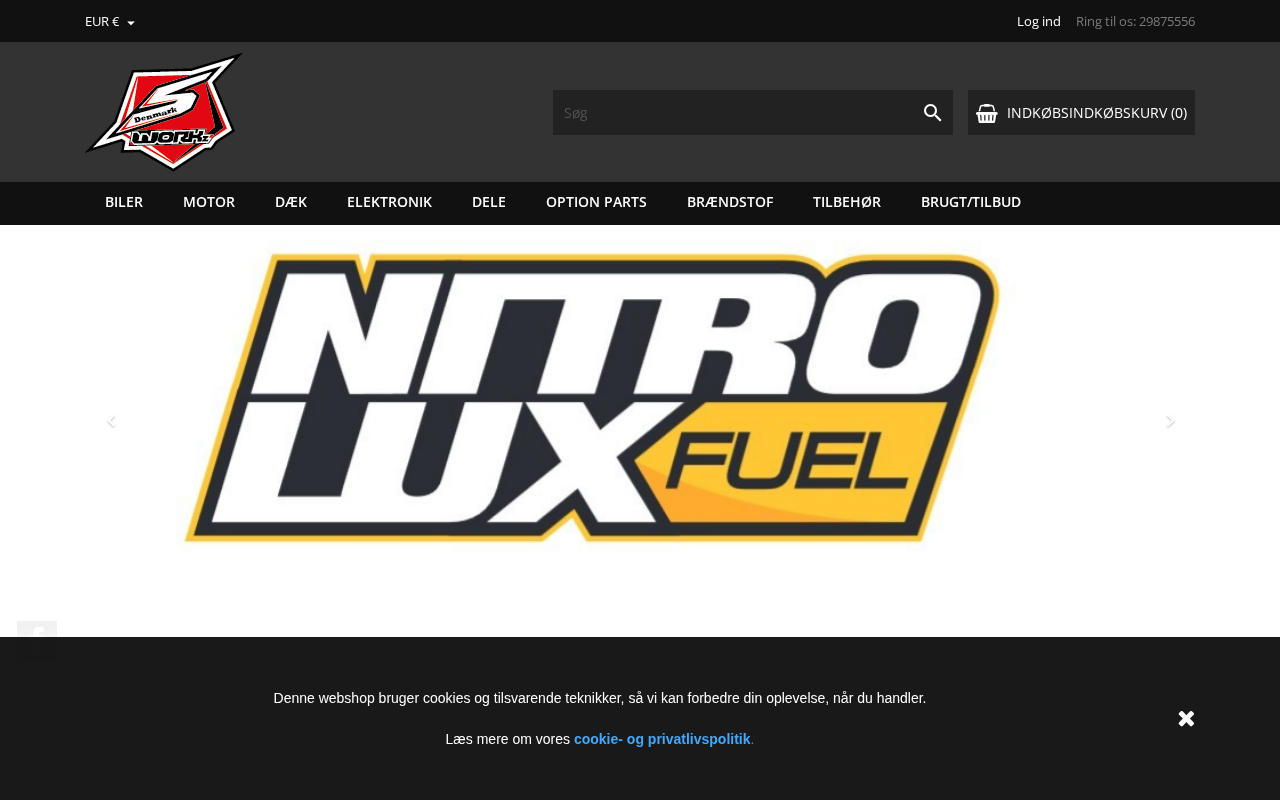Image resolution: width=1280 pixels, height=800 pixels.
Task: Open the DELE menu
Action: (489, 202)
